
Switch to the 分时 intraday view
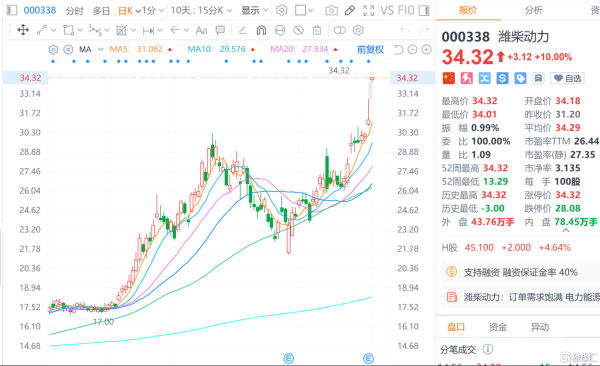coord(74,11)
